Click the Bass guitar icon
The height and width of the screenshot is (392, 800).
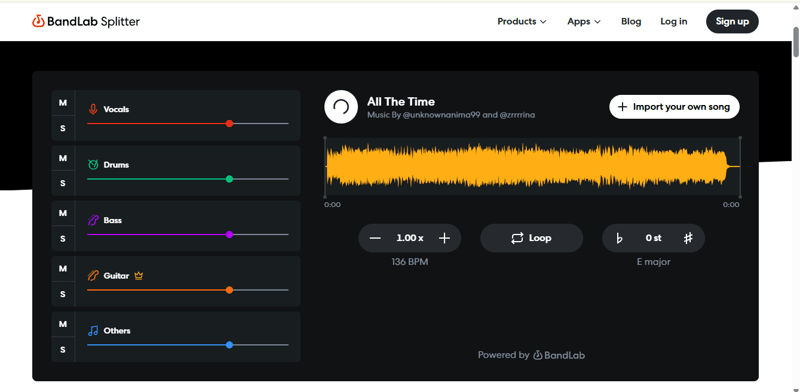pyautogui.click(x=93, y=220)
